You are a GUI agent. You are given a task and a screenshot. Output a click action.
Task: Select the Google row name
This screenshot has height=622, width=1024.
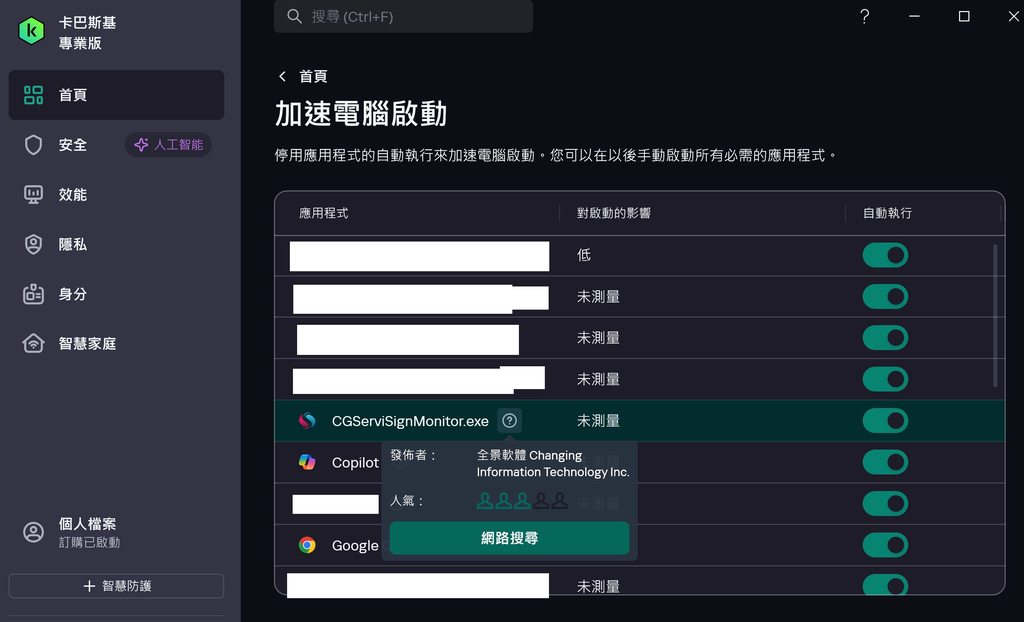click(x=355, y=546)
